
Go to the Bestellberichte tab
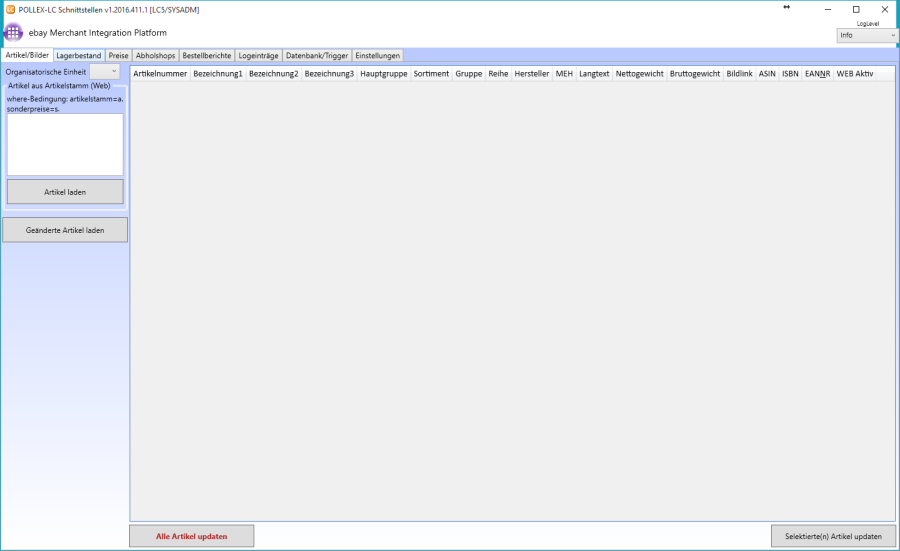(x=206, y=56)
